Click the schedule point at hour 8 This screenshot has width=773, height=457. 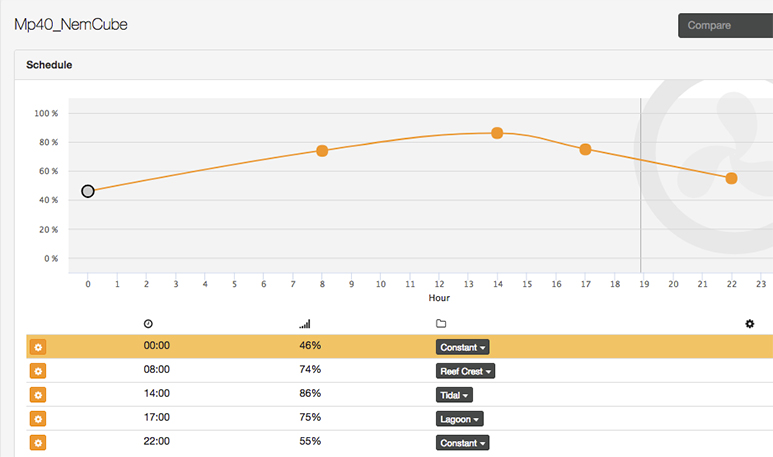point(322,151)
